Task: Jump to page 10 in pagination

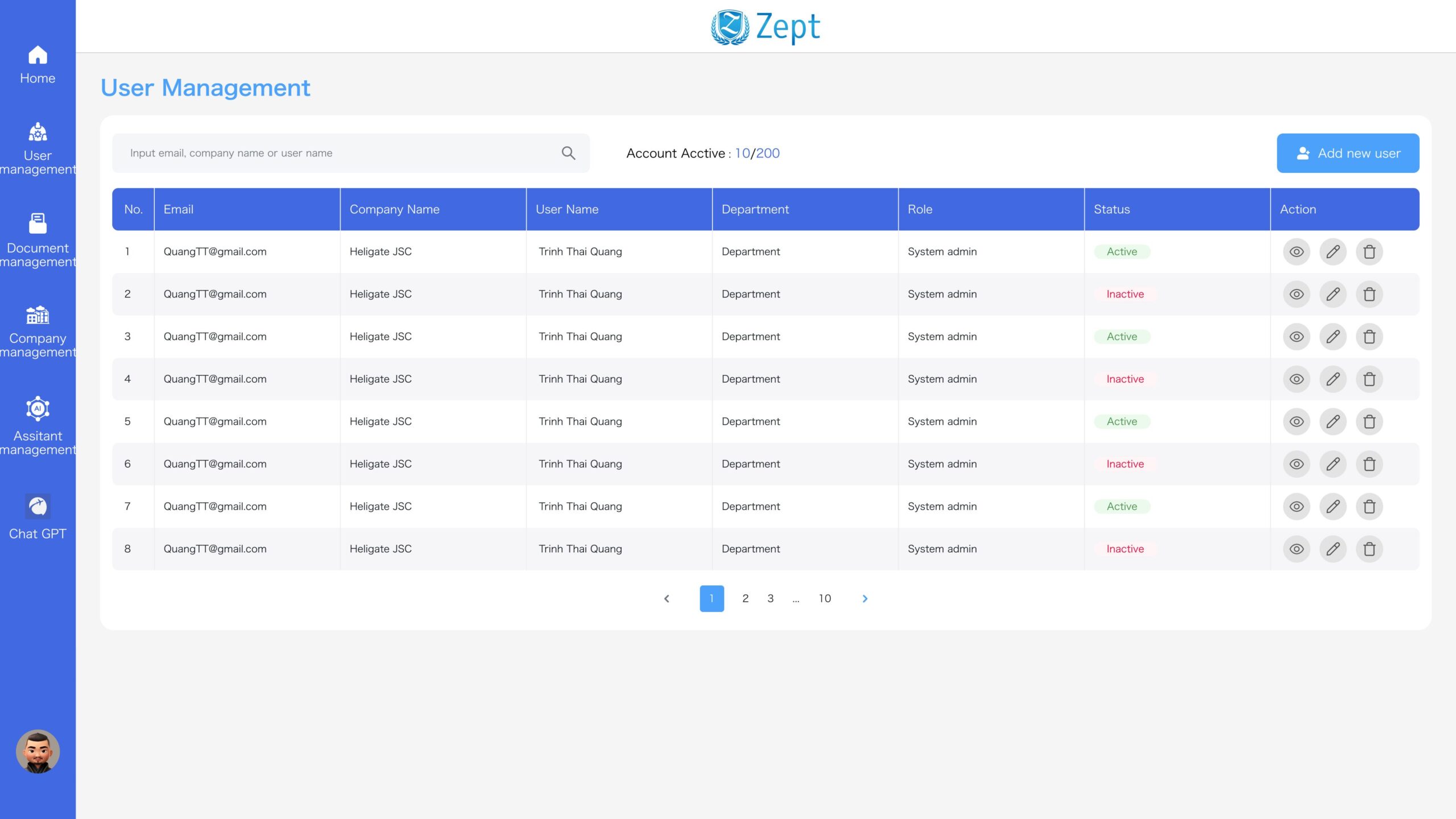Action: (825, 598)
